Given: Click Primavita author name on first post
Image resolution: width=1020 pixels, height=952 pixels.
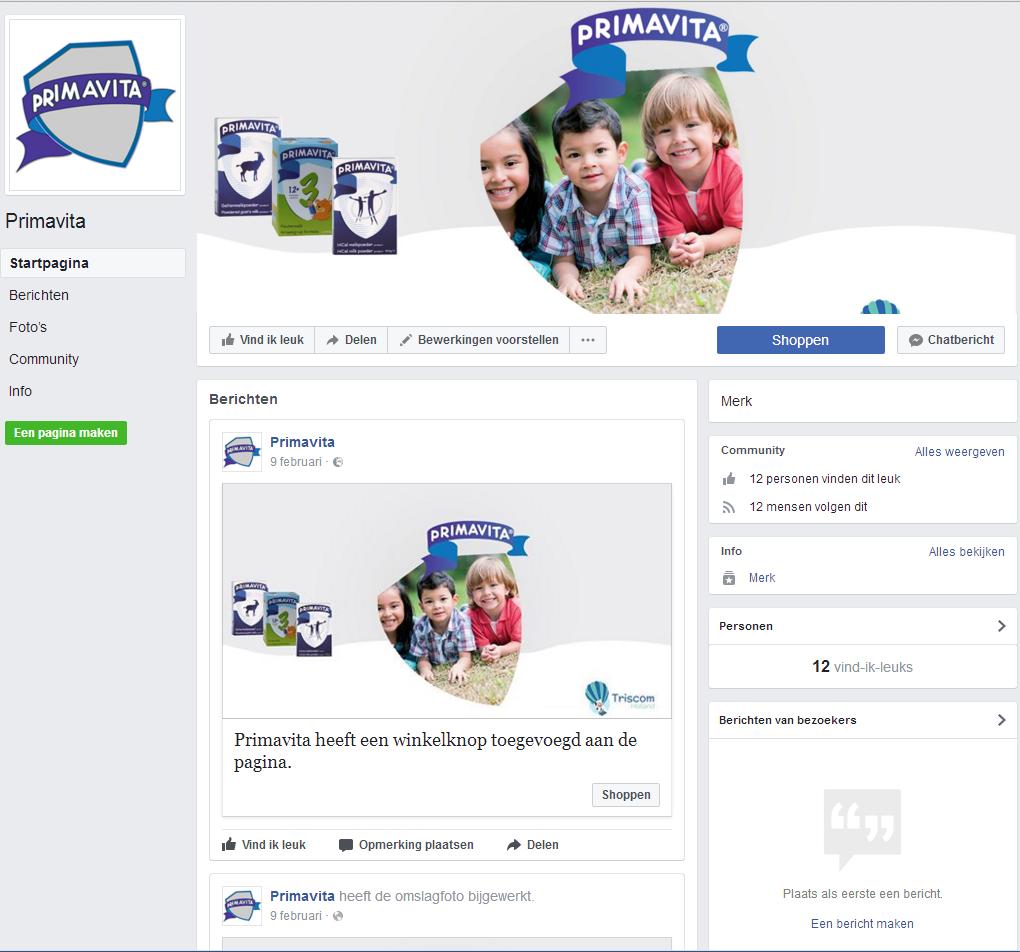Looking at the screenshot, I should click(302, 442).
